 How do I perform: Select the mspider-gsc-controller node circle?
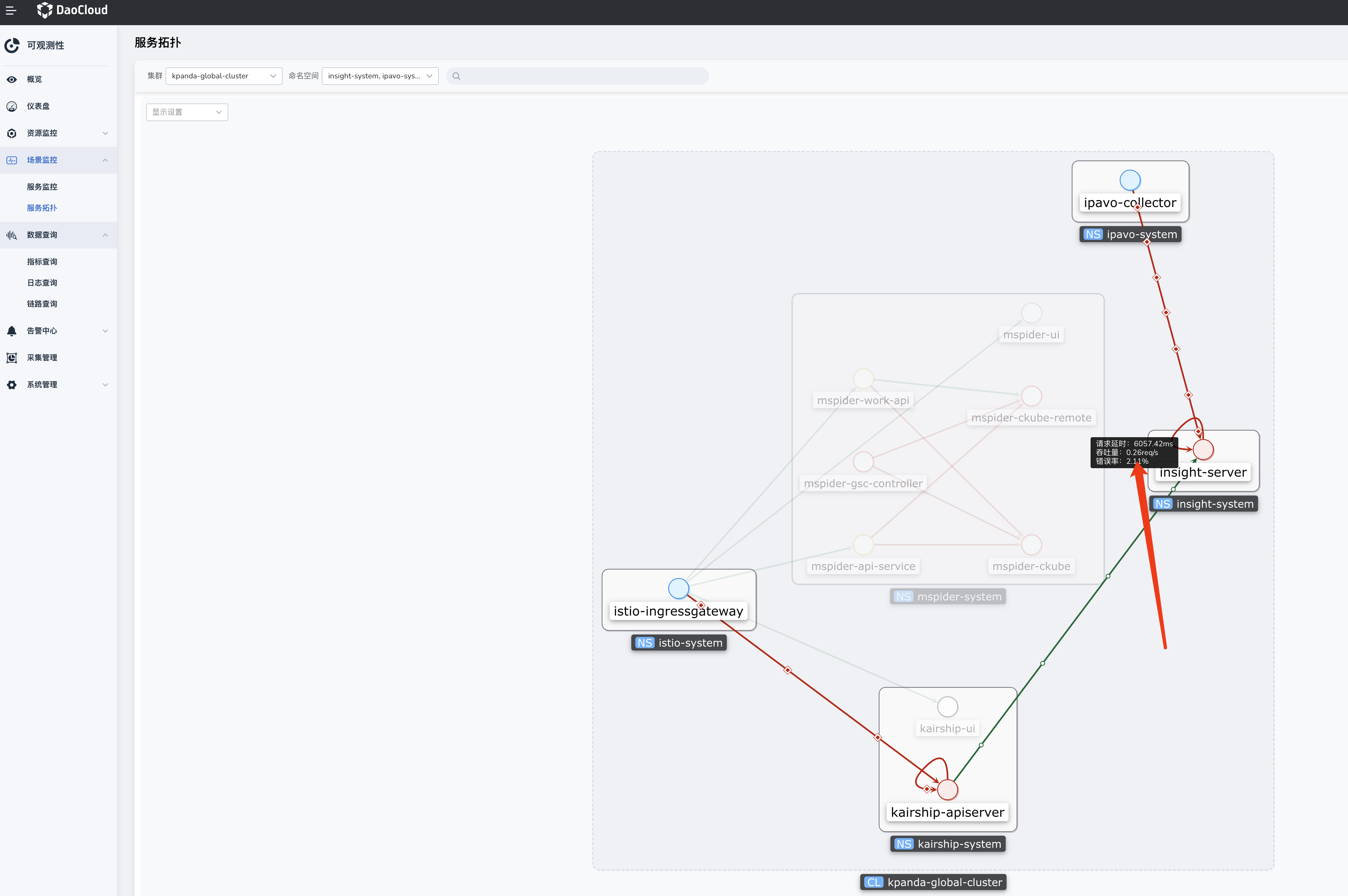click(863, 462)
